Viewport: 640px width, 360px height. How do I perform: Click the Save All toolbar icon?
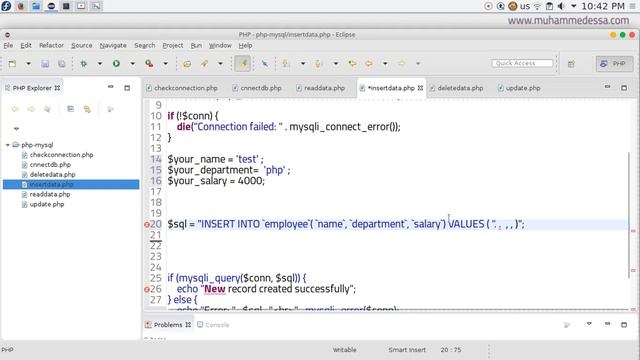(x=62, y=64)
